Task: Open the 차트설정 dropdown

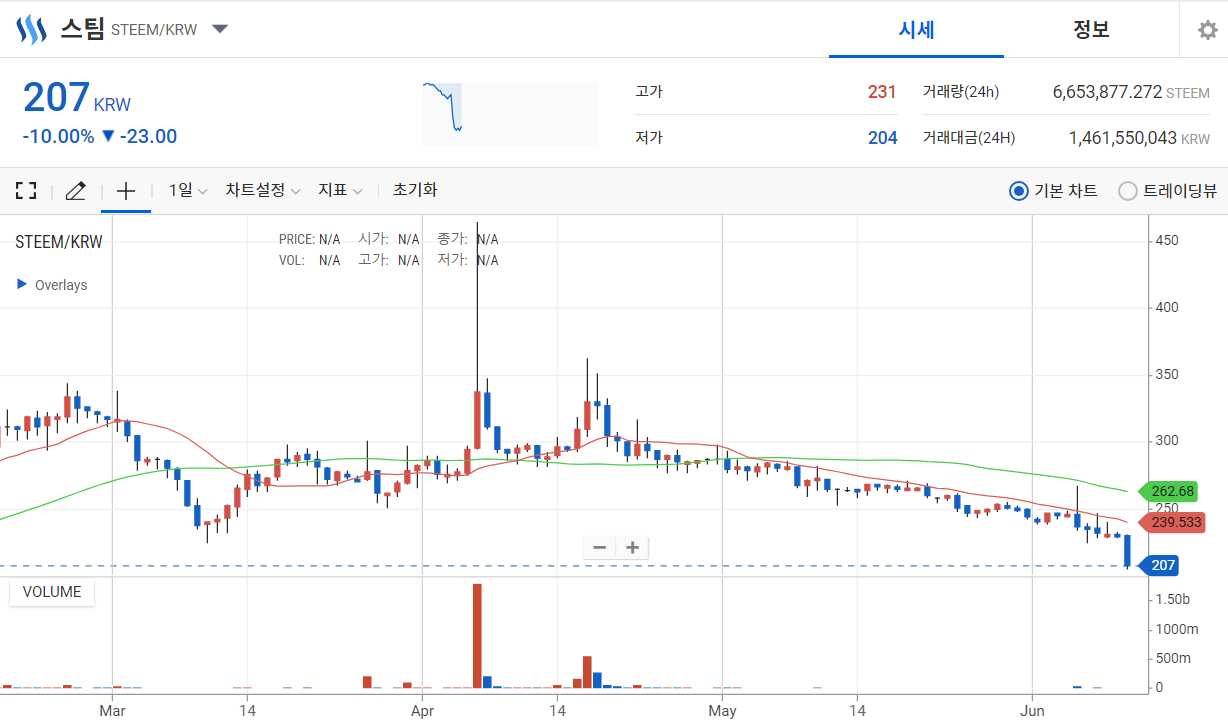Action: tap(263, 190)
